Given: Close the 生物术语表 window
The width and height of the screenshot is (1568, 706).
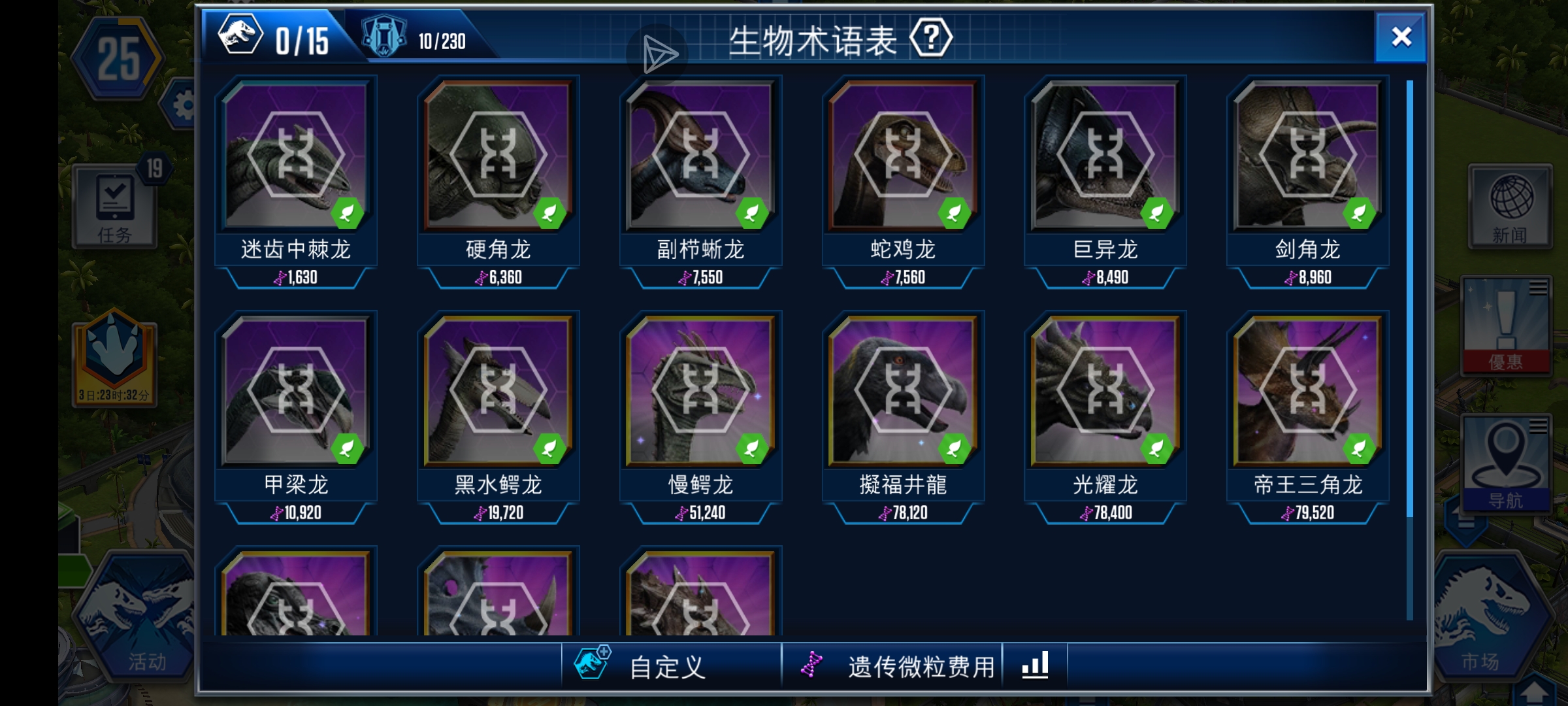Looking at the screenshot, I should [x=1400, y=38].
